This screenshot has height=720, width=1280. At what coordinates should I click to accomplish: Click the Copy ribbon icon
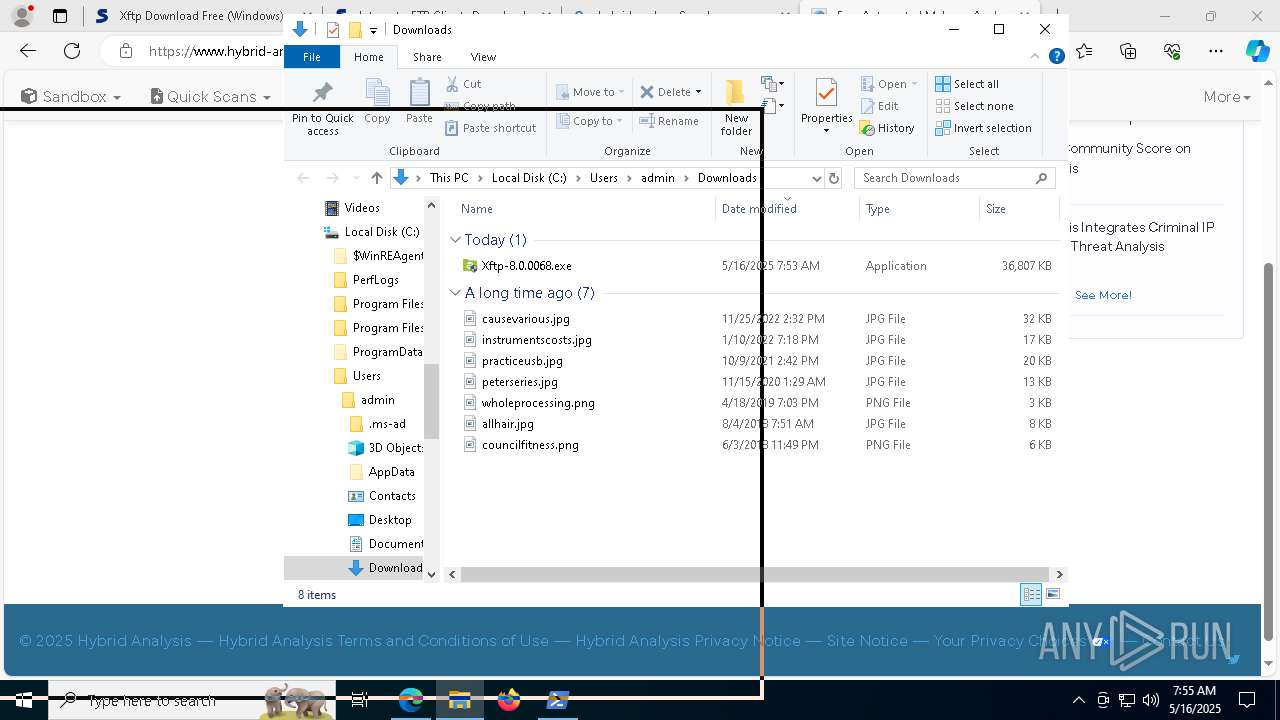[377, 101]
